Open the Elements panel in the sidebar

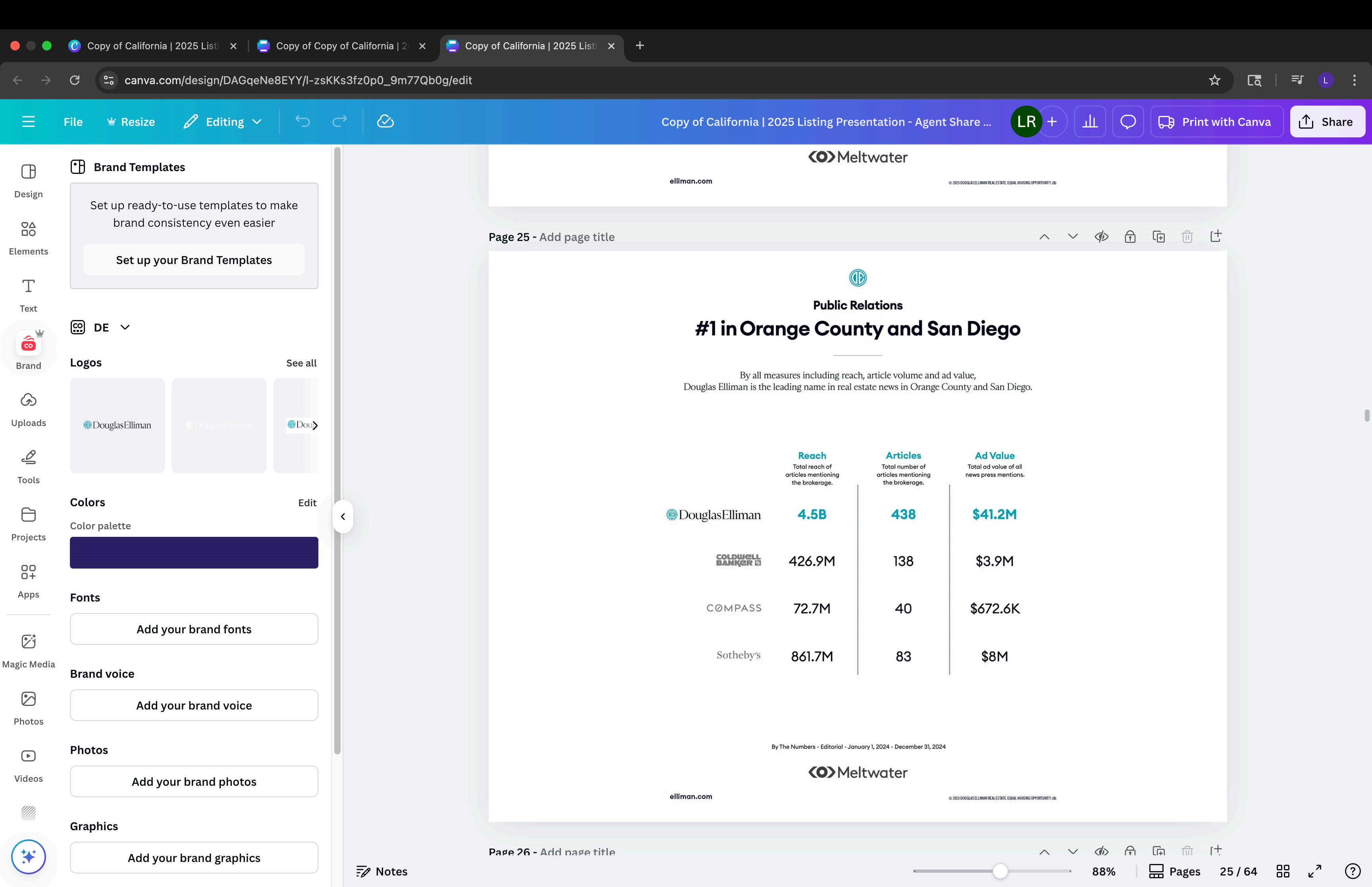(28, 237)
